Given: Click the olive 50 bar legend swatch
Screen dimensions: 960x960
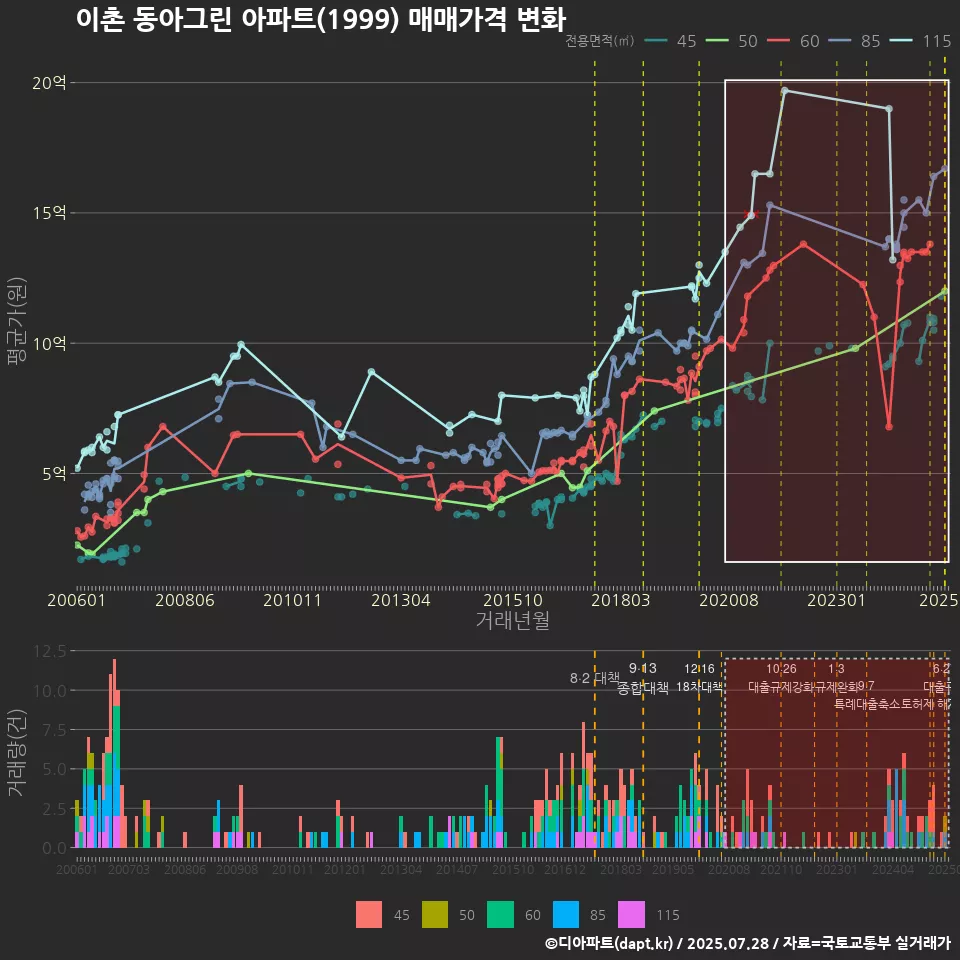Looking at the screenshot, I should click(x=435, y=915).
